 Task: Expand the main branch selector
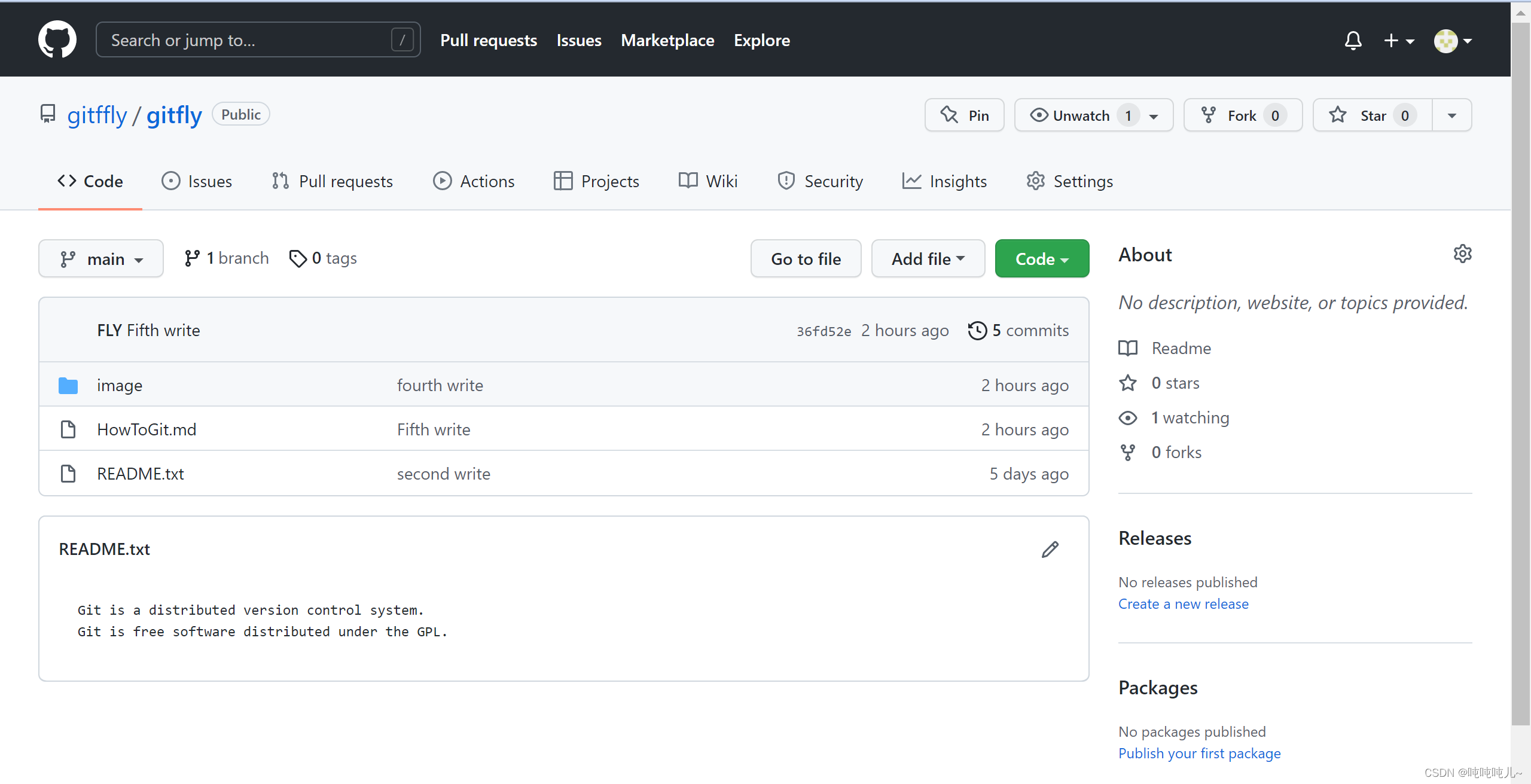101,258
